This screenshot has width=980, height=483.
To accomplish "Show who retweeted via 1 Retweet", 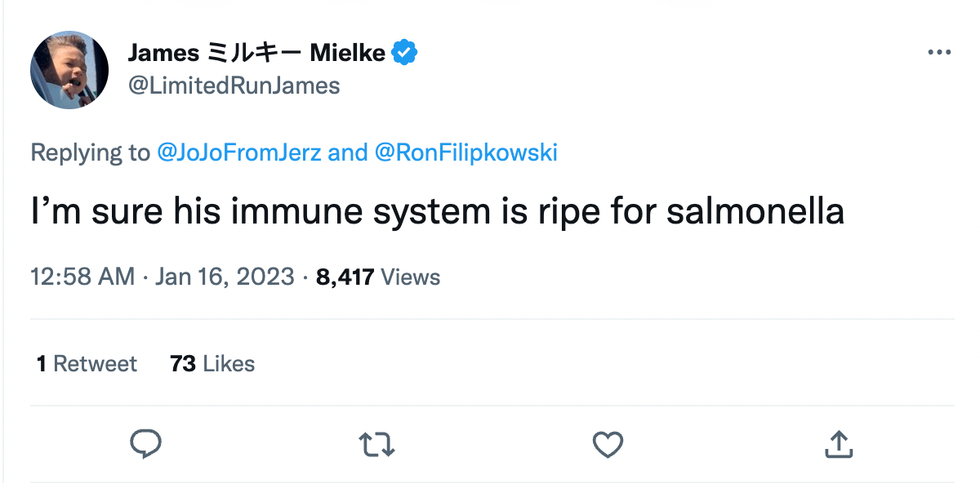I will coord(86,364).
